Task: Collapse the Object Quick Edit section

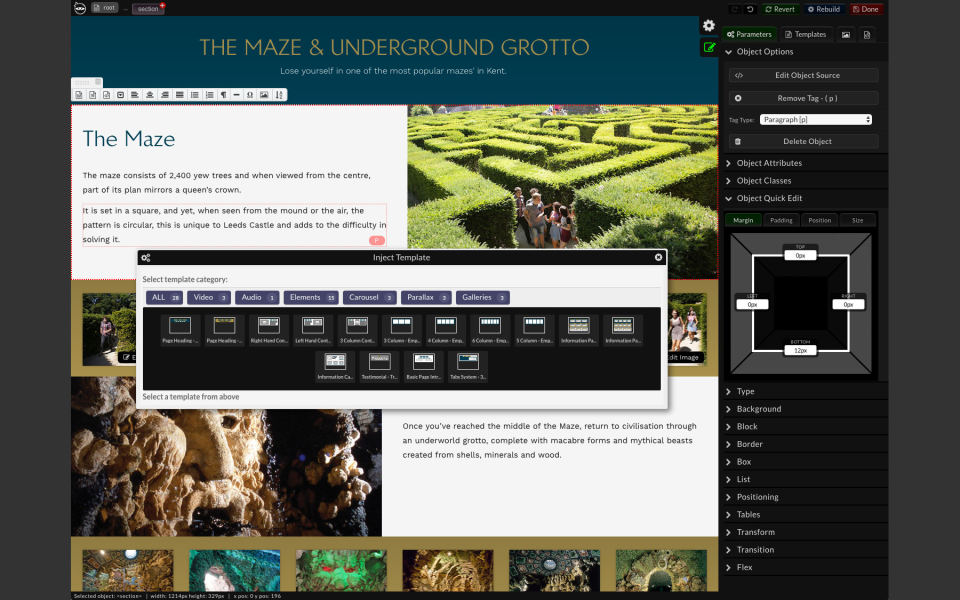Action: coord(804,198)
